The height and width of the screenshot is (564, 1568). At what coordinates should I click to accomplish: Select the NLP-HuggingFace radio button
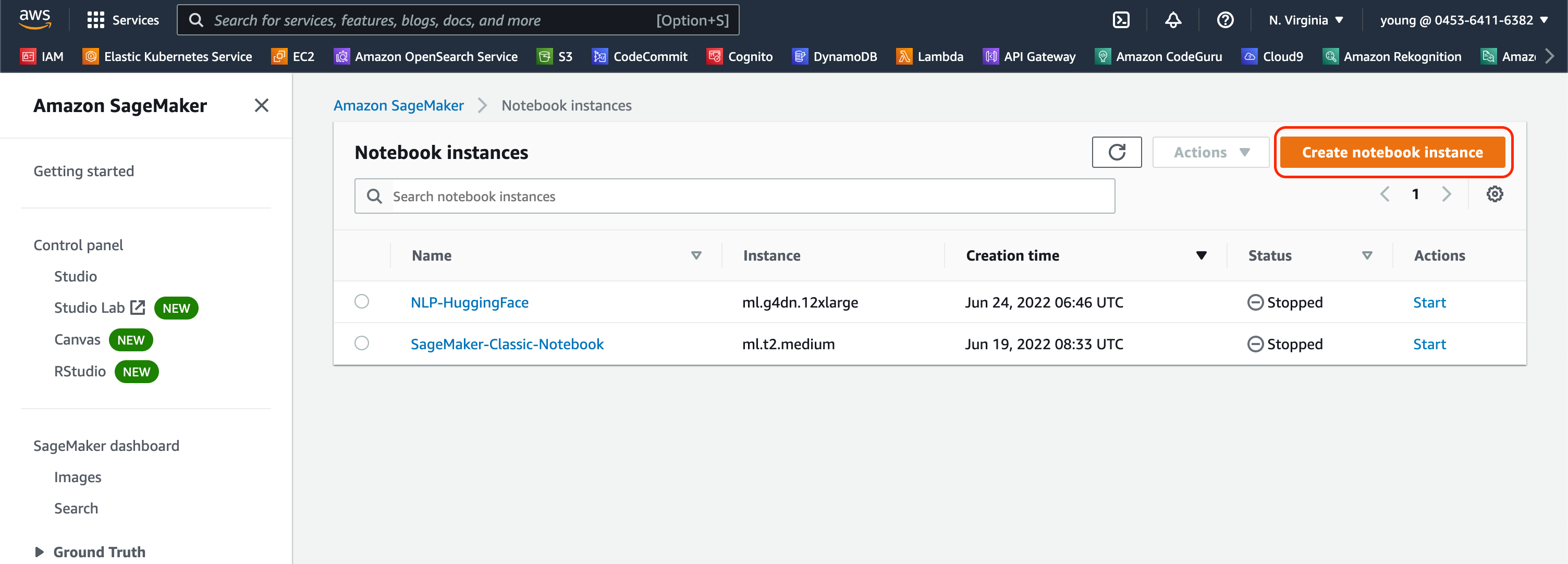(x=362, y=302)
